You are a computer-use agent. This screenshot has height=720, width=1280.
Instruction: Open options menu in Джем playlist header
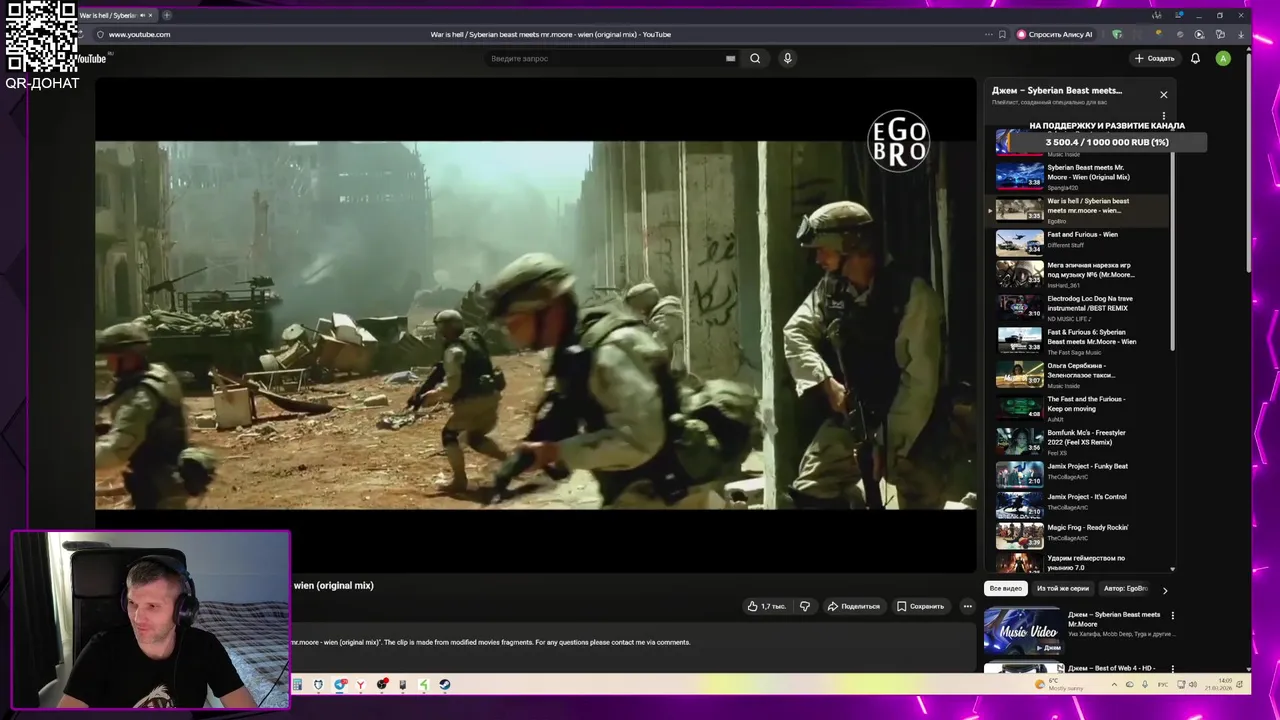(x=1163, y=116)
